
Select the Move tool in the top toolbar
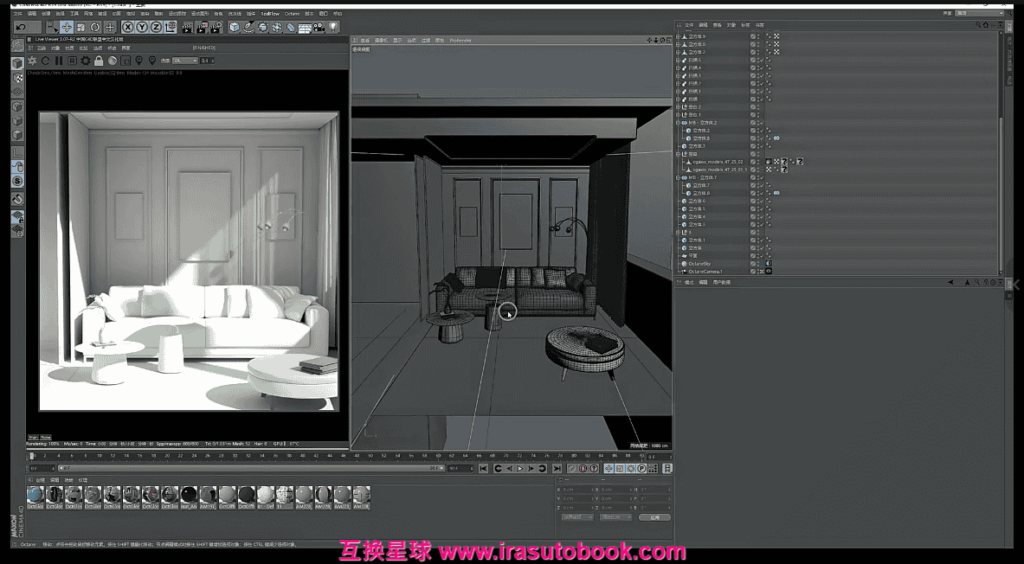pyautogui.click(x=67, y=27)
